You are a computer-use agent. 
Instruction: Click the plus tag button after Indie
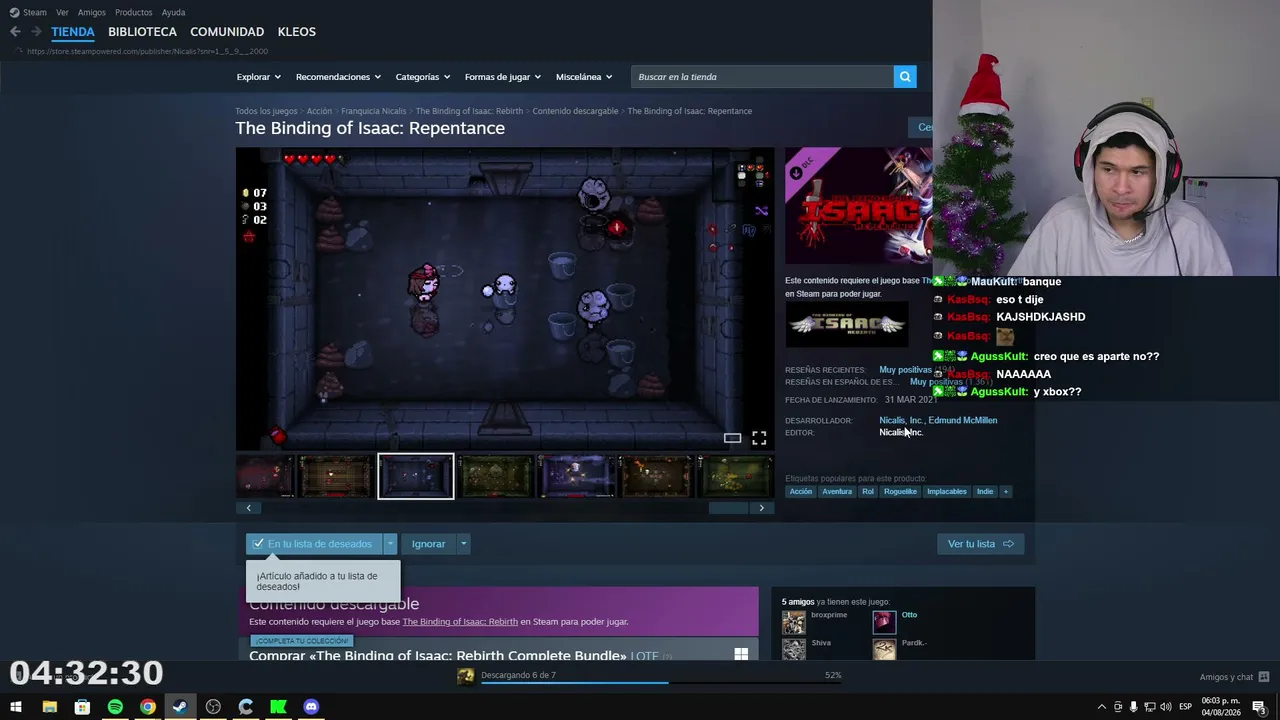[1006, 491]
